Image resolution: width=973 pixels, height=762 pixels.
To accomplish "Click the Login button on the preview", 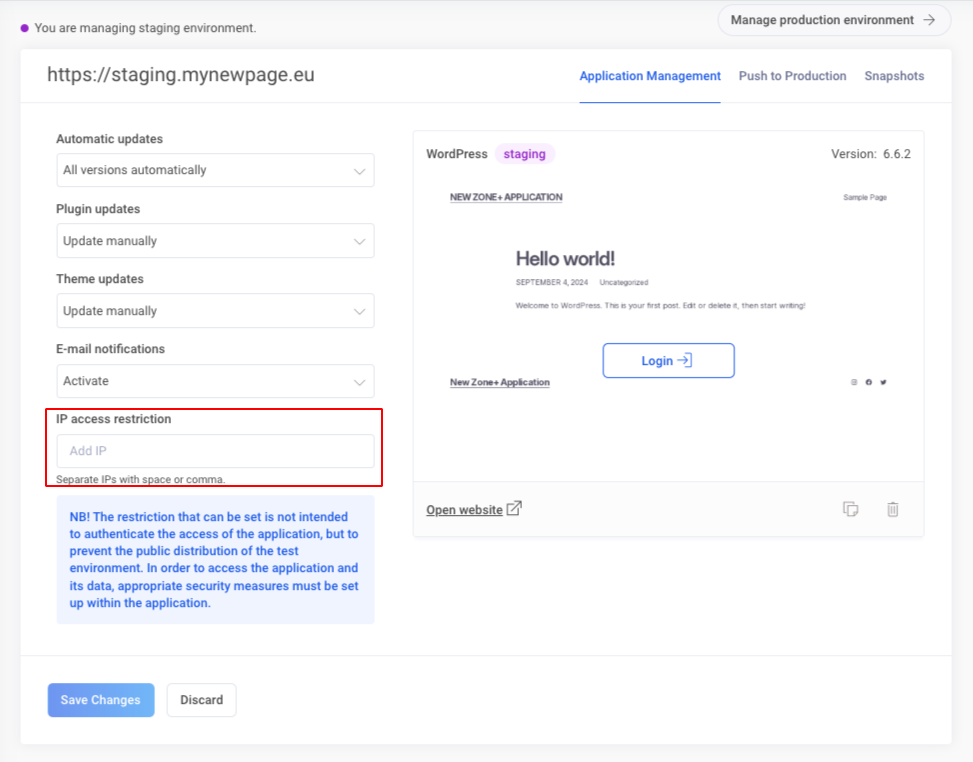I will point(668,361).
